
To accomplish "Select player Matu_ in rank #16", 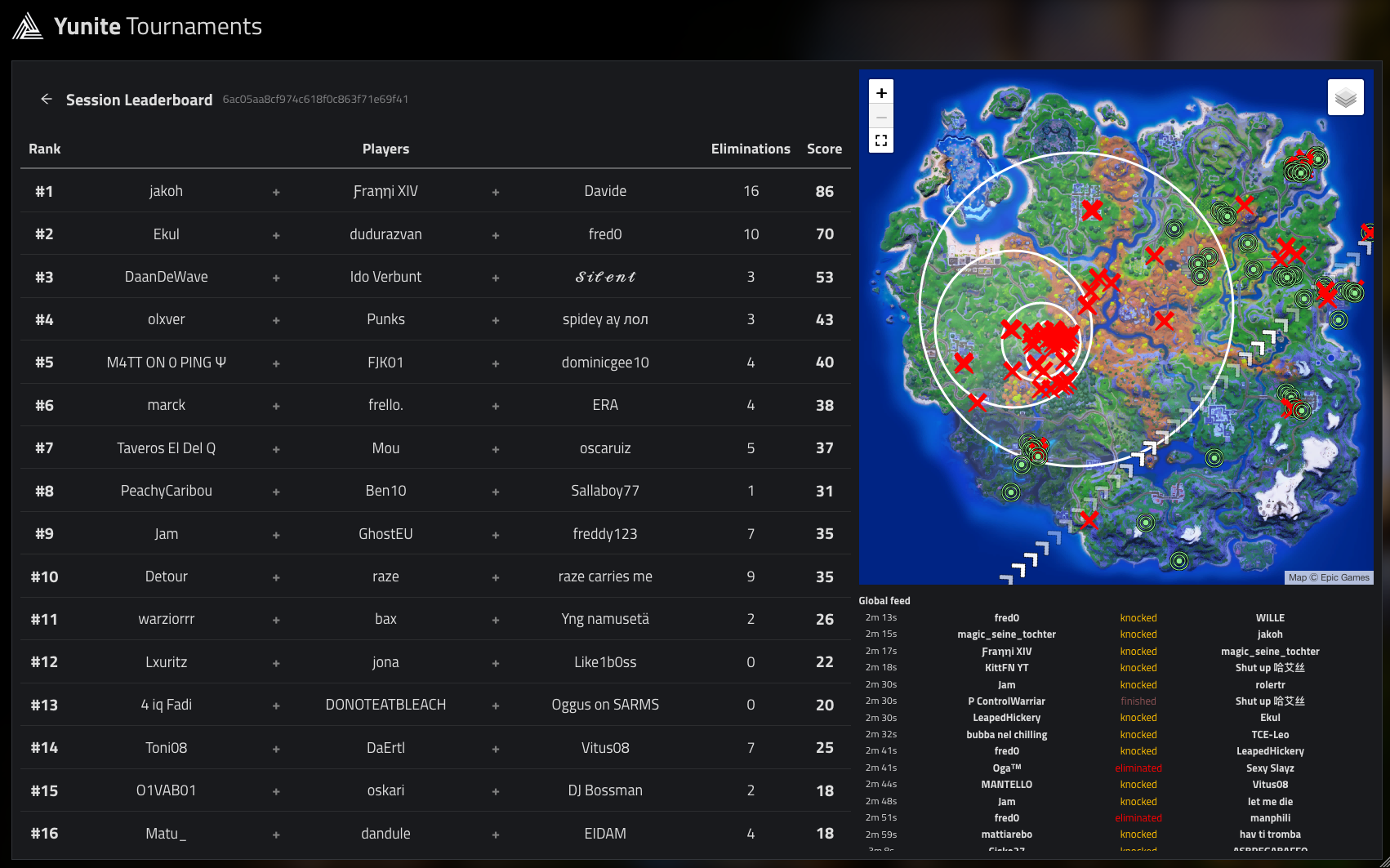I will [x=166, y=834].
